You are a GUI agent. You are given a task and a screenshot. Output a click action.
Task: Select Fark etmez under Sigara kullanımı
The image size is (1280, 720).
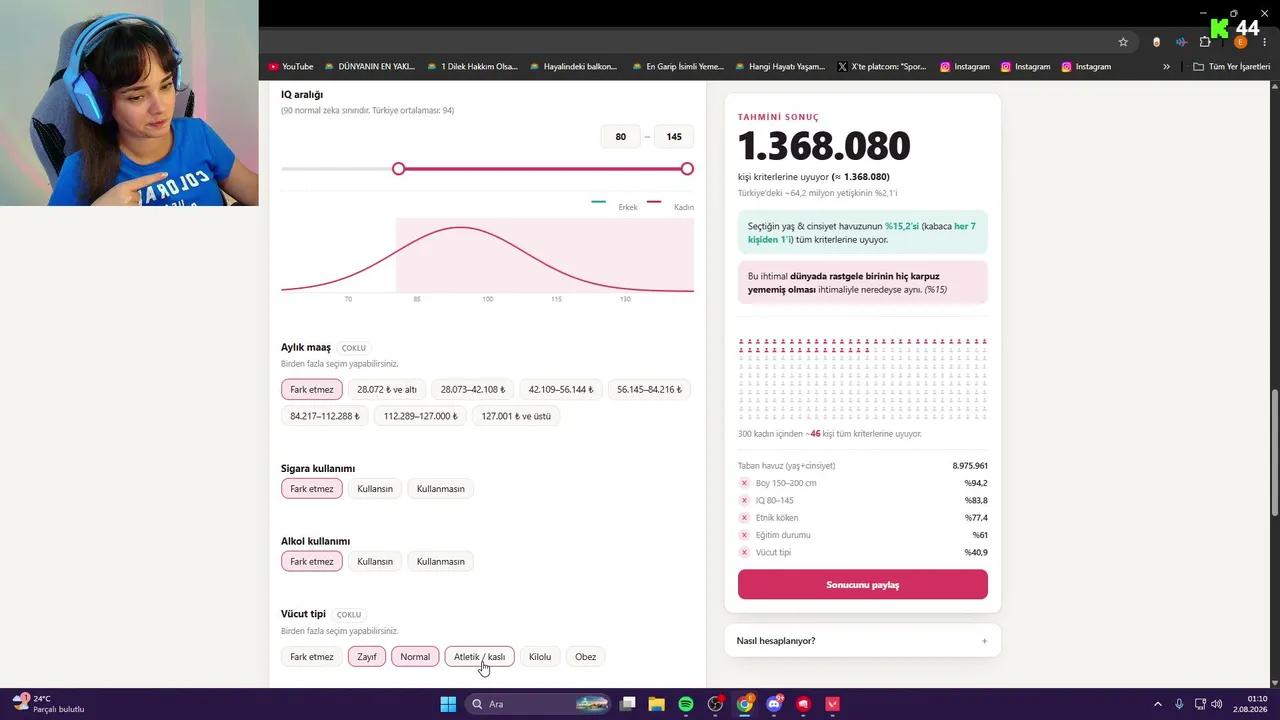point(312,489)
